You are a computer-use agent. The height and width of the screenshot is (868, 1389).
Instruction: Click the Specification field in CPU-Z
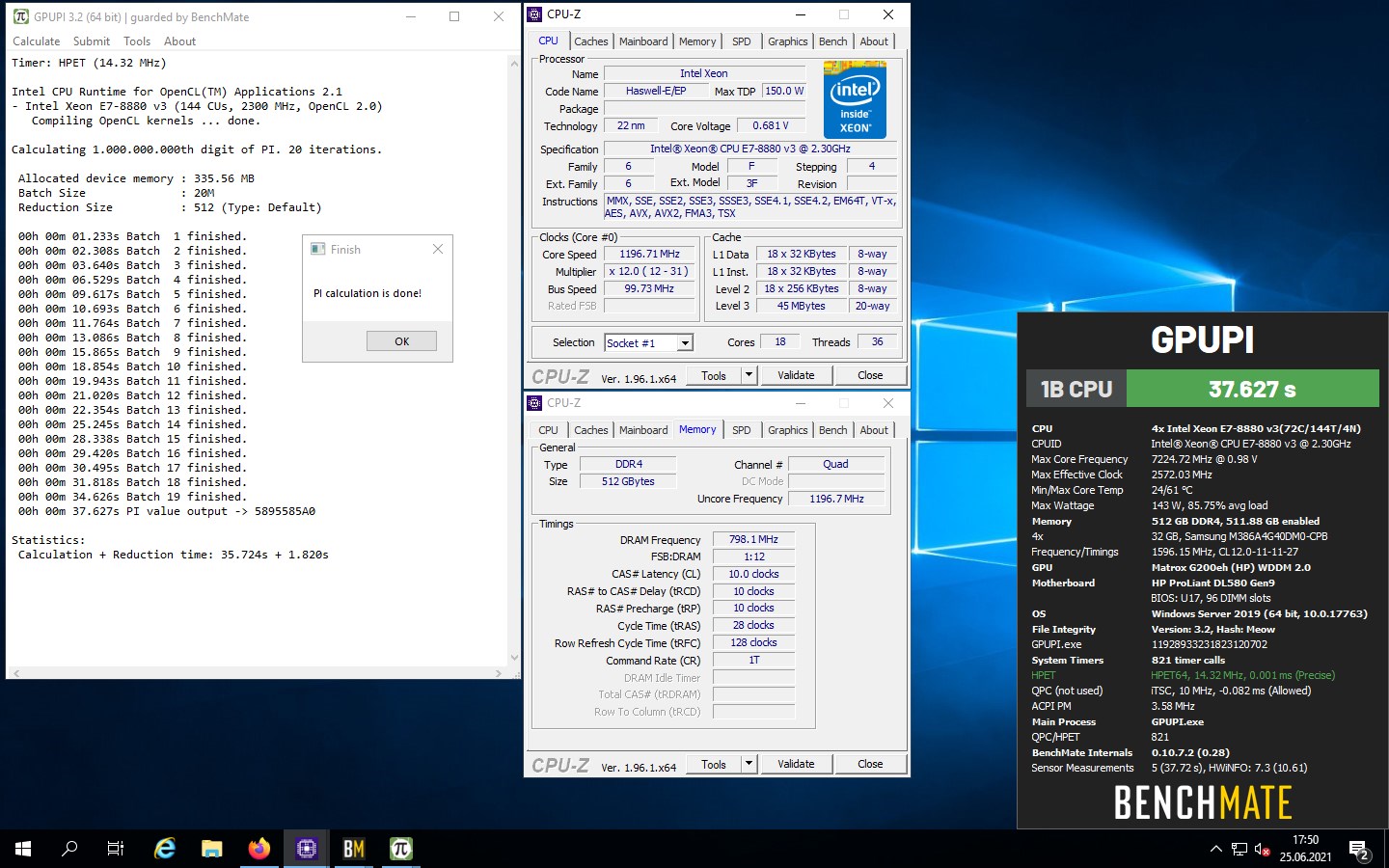749,149
